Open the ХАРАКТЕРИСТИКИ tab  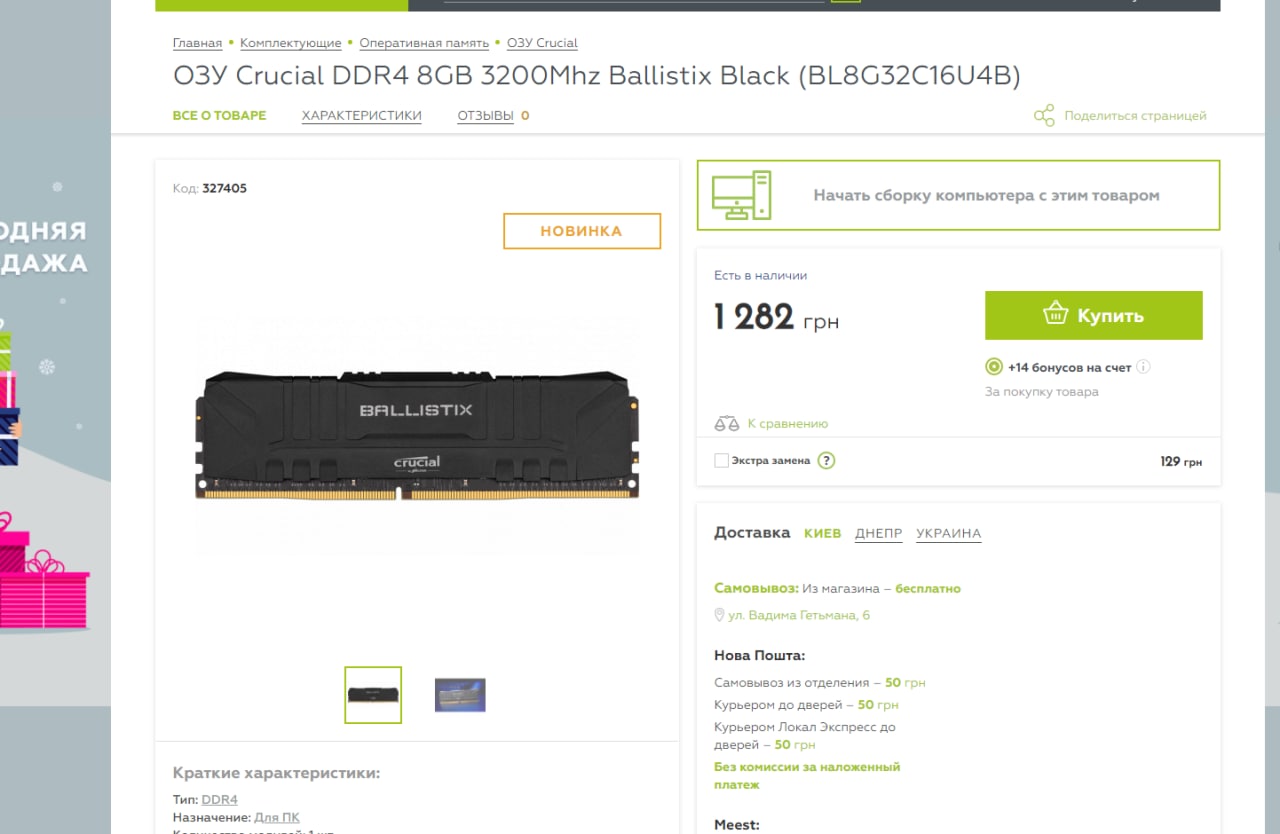(x=362, y=115)
